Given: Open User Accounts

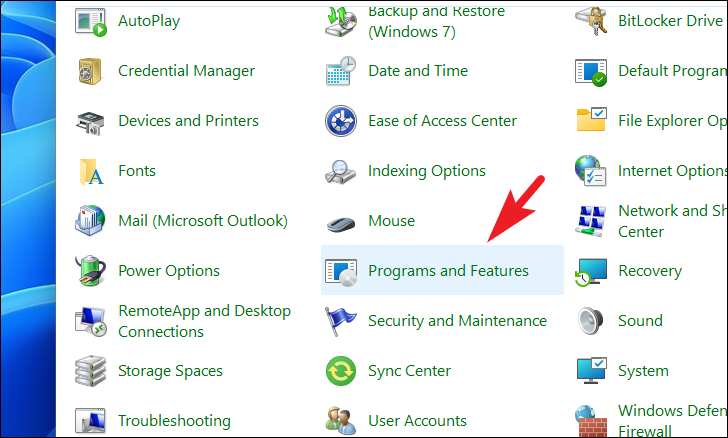Looking at the screenshot, I should 417,421.
